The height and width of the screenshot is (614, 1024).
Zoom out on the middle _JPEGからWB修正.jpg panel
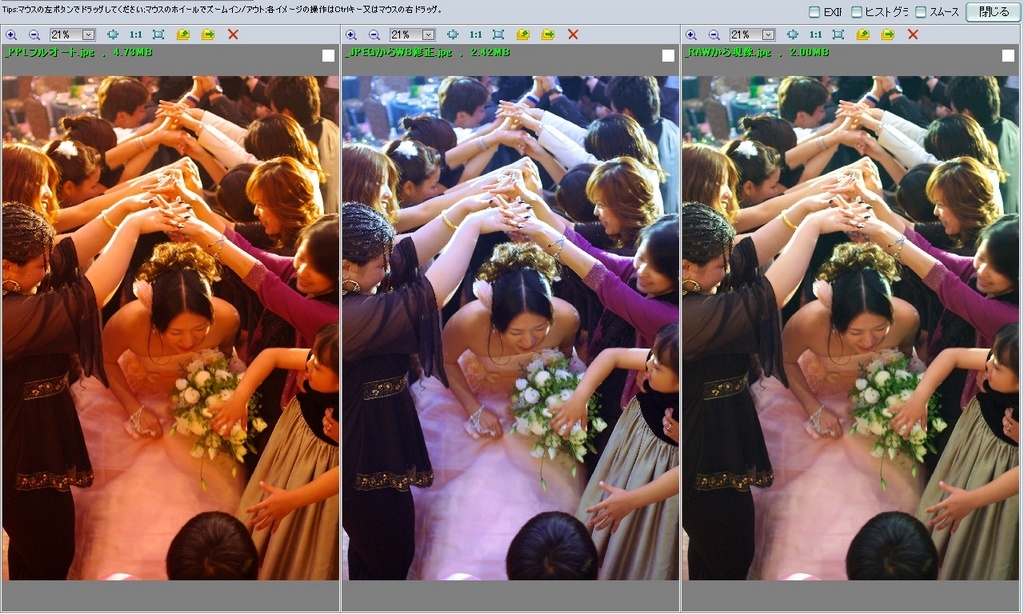click(x=374, y=35)
